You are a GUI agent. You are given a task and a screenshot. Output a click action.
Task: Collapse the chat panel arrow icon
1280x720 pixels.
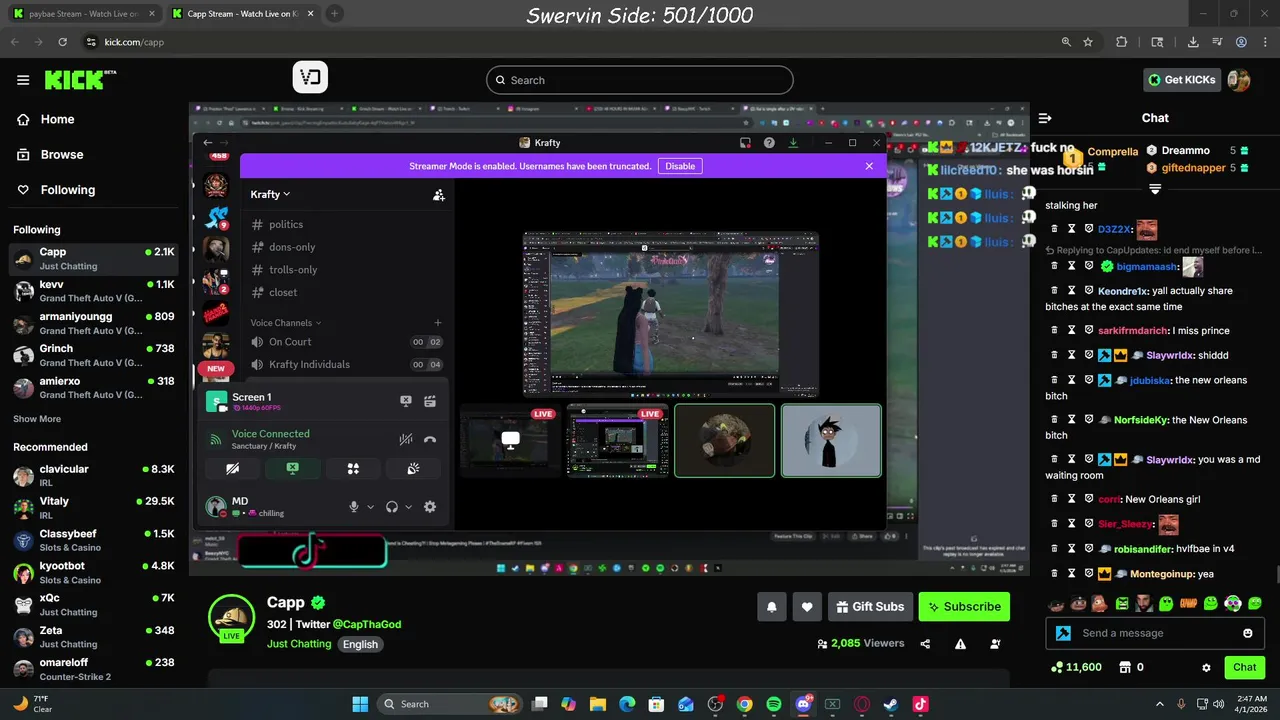point(1045,118)
